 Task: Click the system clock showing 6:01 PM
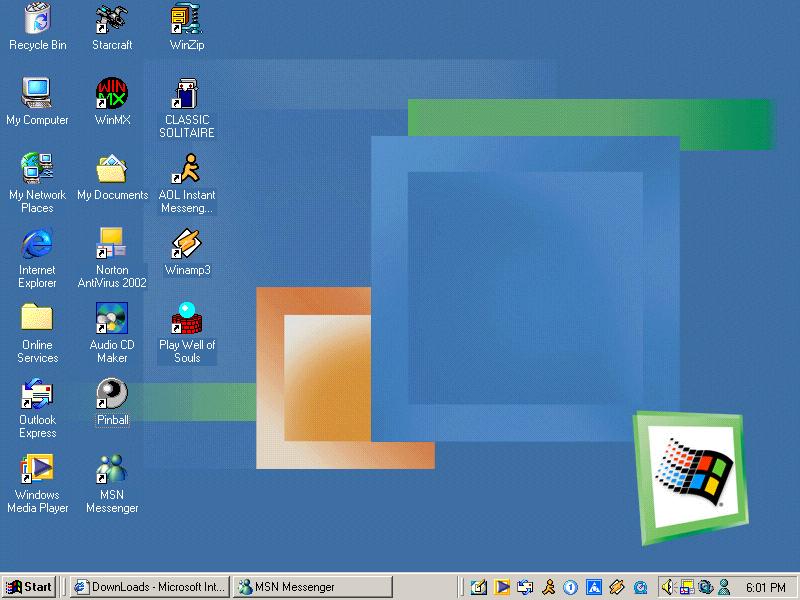click(765, 587)
